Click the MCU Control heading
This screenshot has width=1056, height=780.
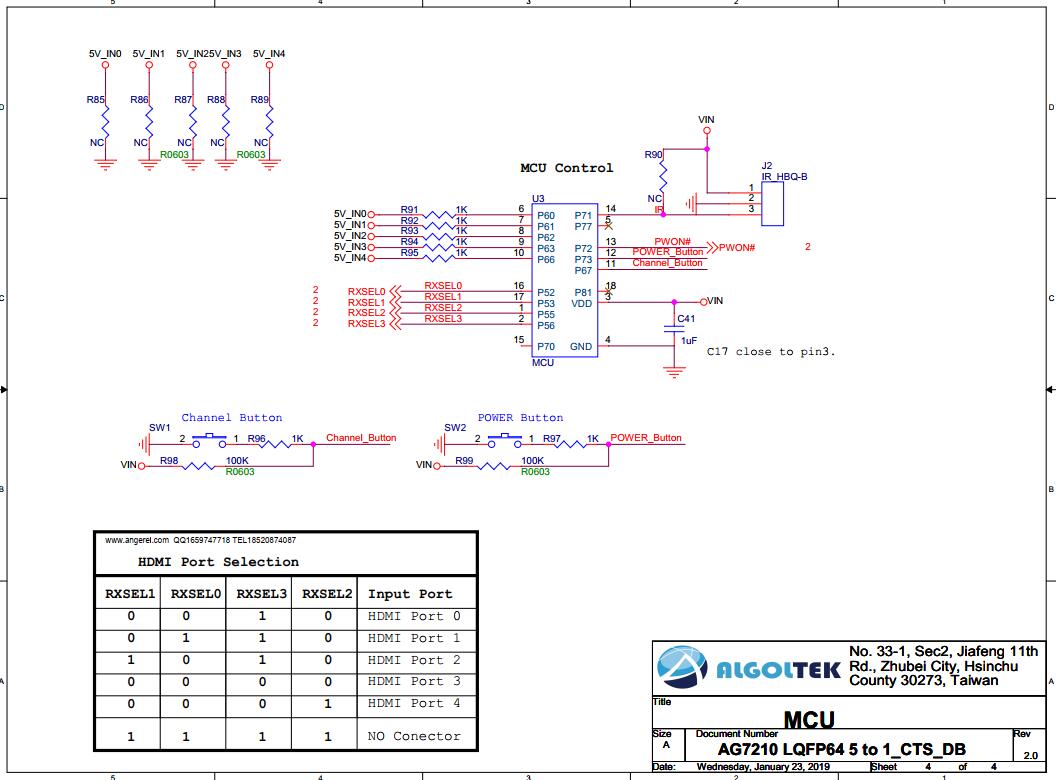pos(566,168)
